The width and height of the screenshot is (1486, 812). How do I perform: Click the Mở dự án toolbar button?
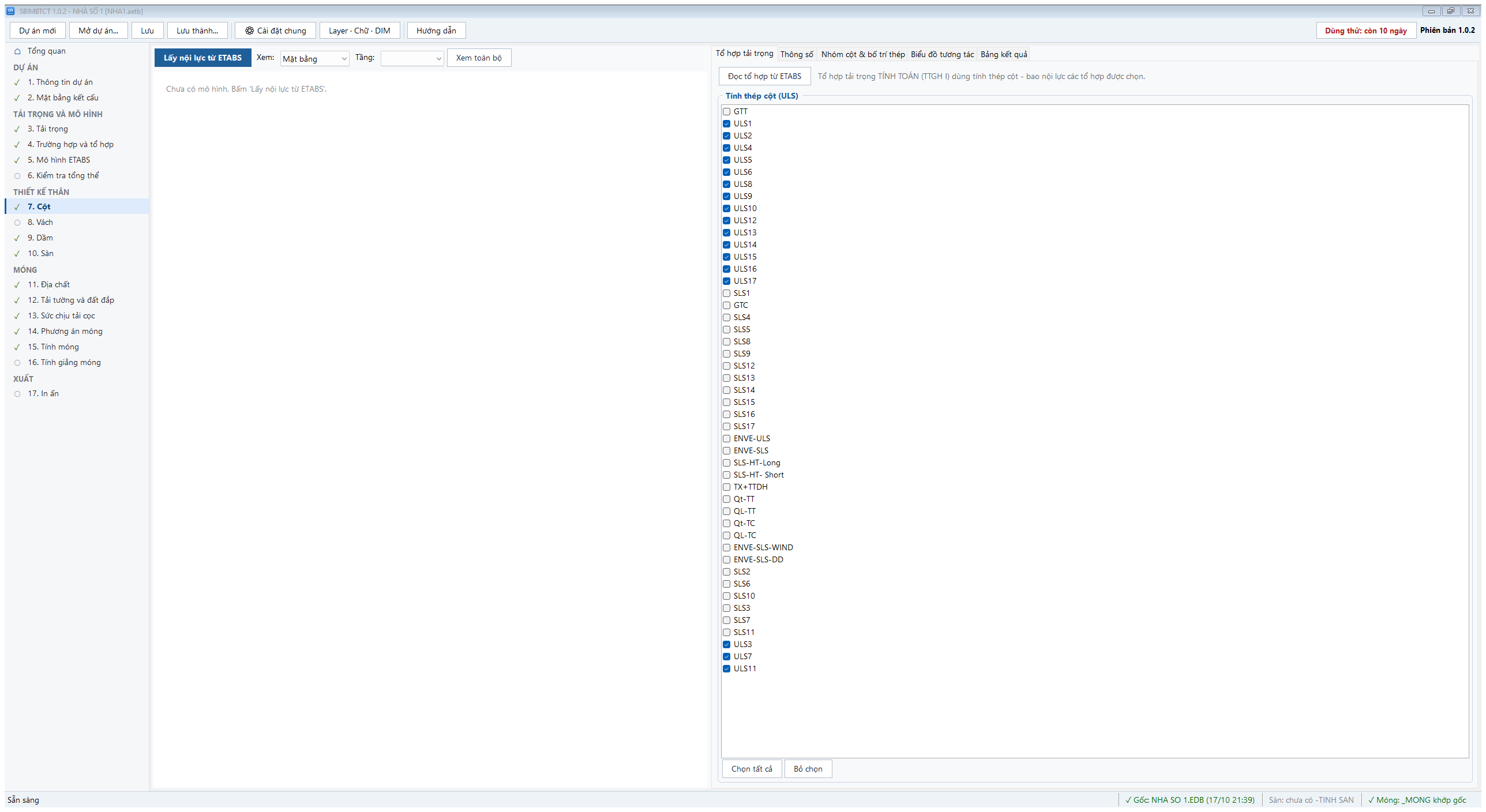[x=99, y=31]
